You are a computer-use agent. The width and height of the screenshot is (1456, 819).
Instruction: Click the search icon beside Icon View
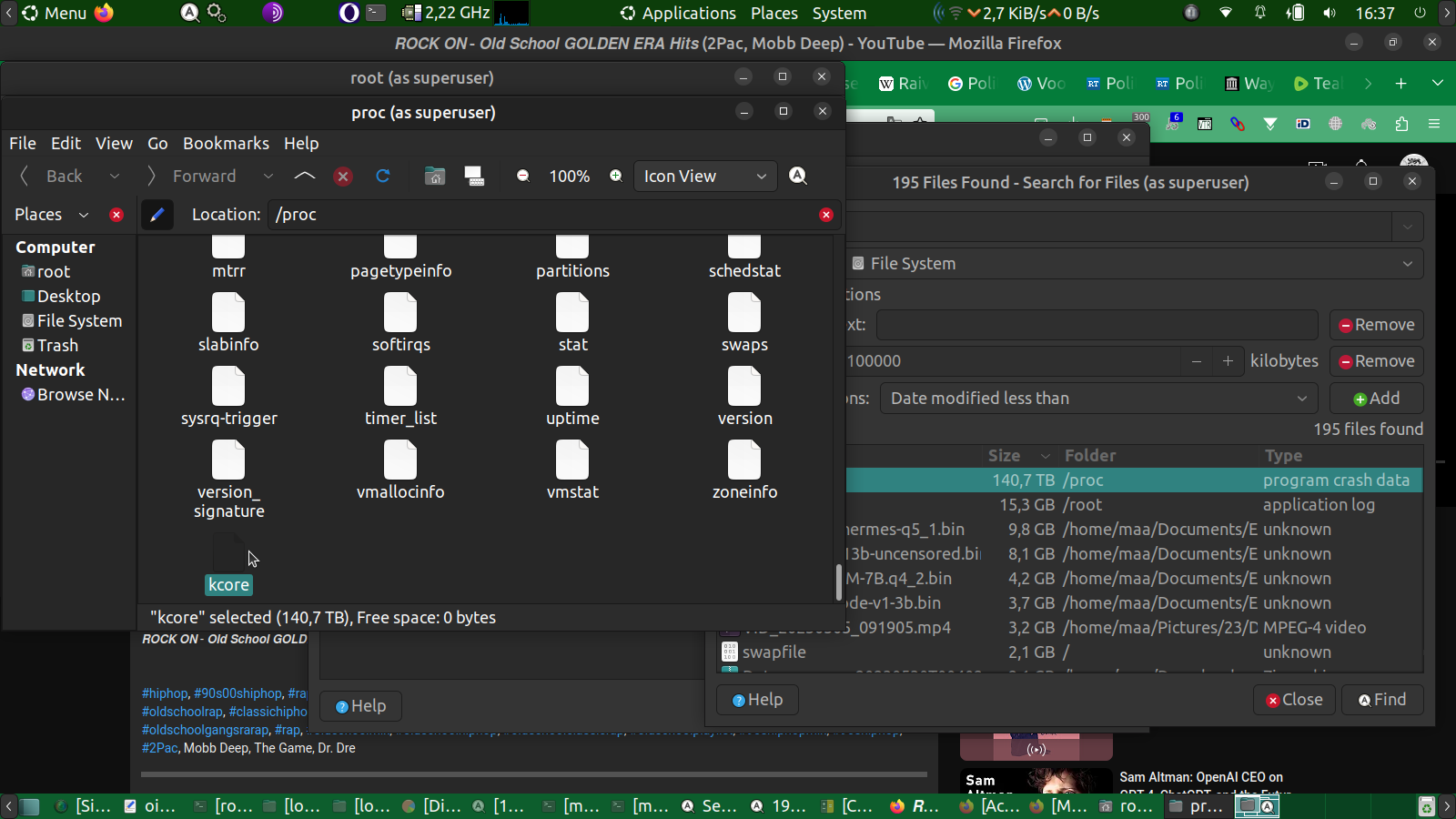(x=798, y=177)
